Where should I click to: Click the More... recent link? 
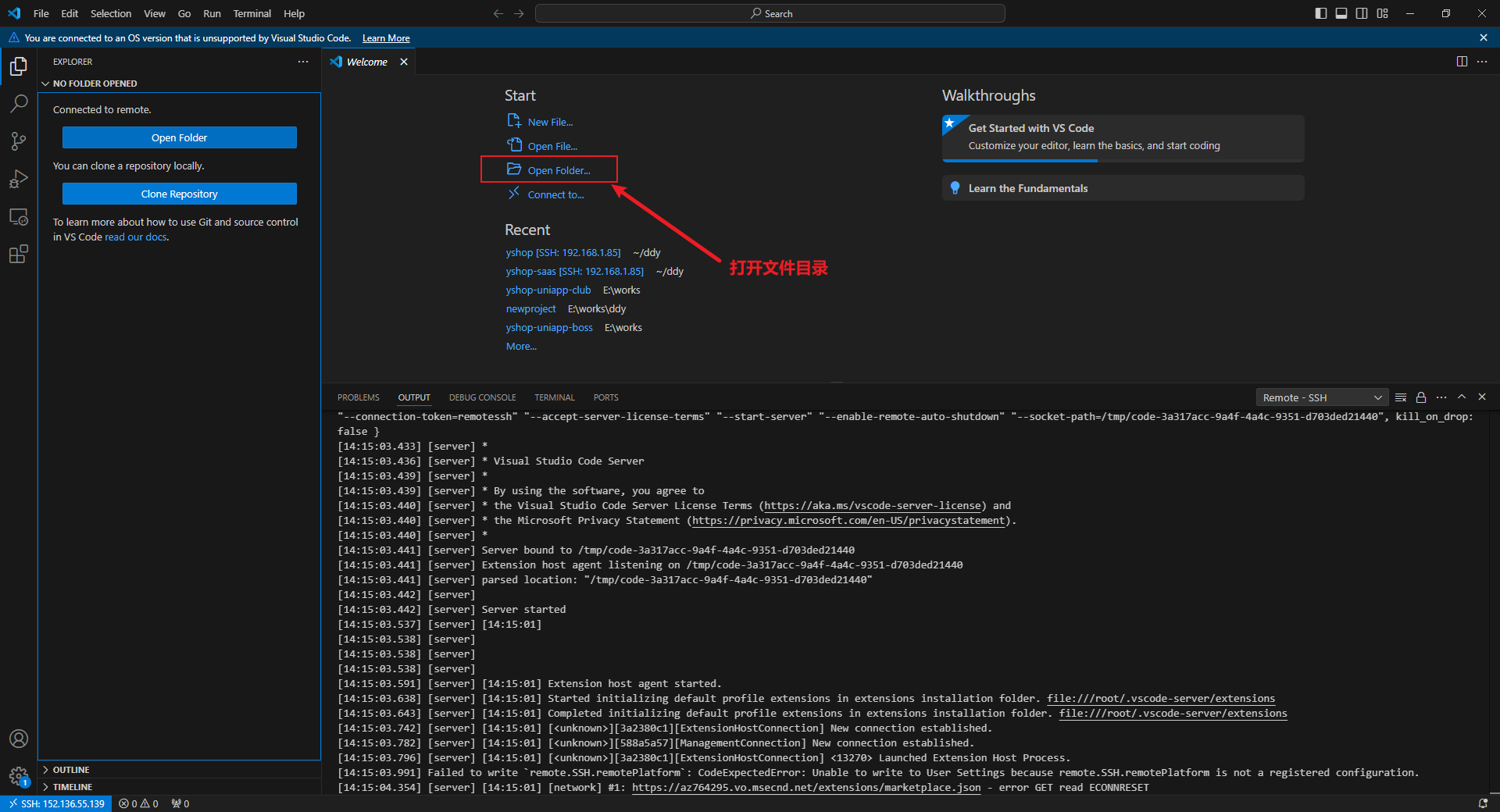click(521, 346)
